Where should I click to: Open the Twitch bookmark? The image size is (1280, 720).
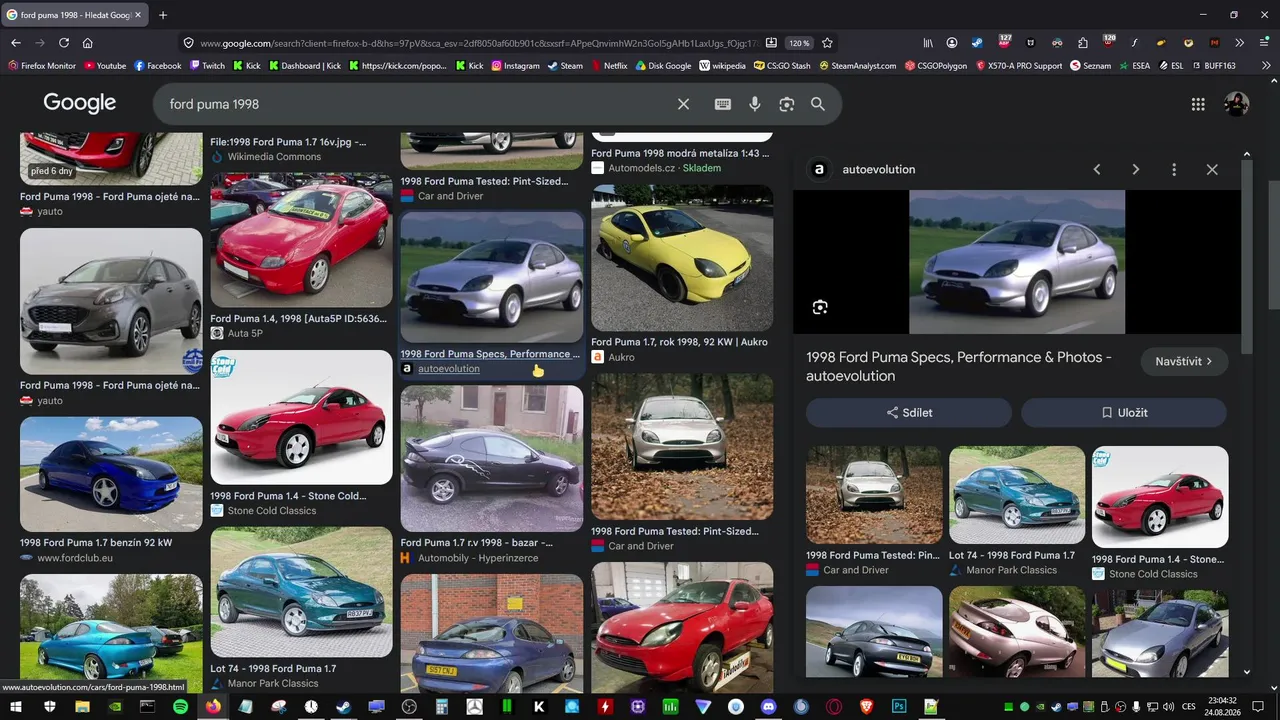207,66
